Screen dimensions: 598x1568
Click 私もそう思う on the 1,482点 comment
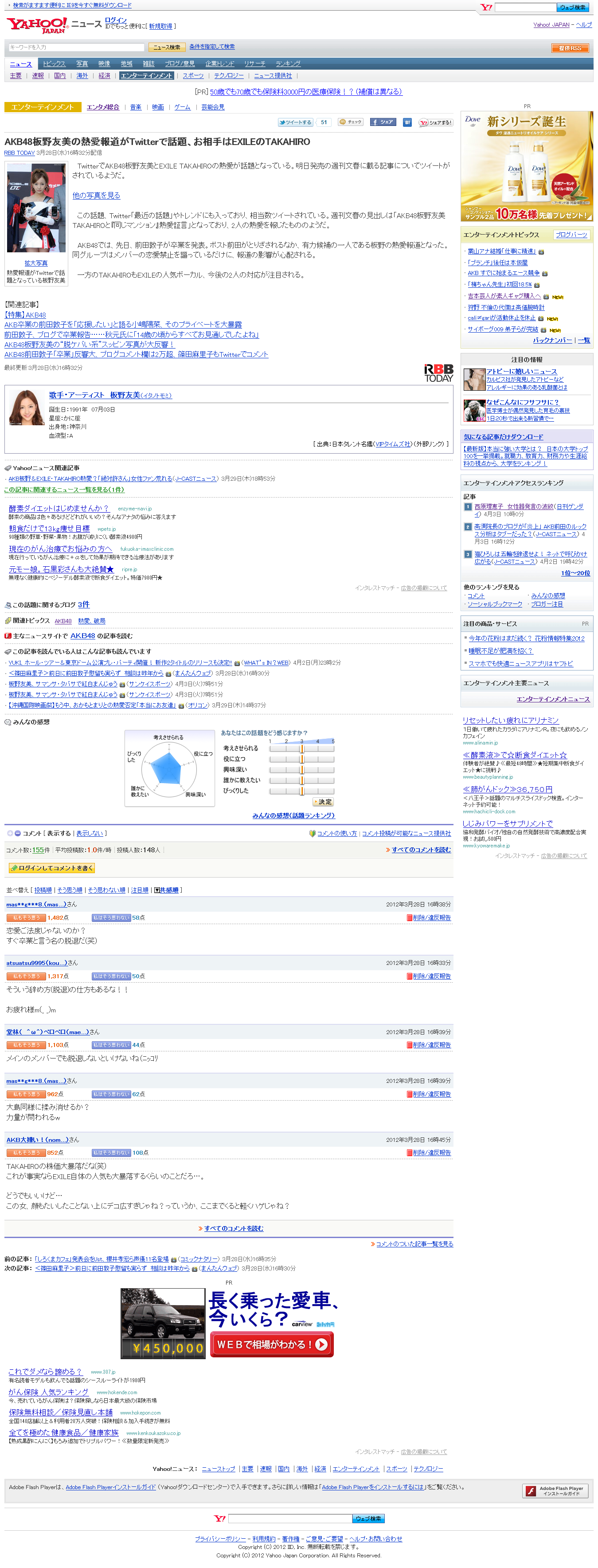point(26,917)
